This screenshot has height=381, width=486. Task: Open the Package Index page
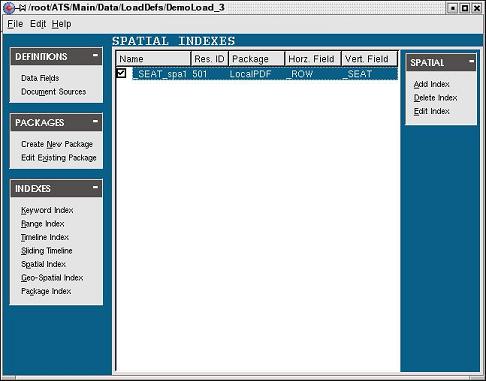46,291
